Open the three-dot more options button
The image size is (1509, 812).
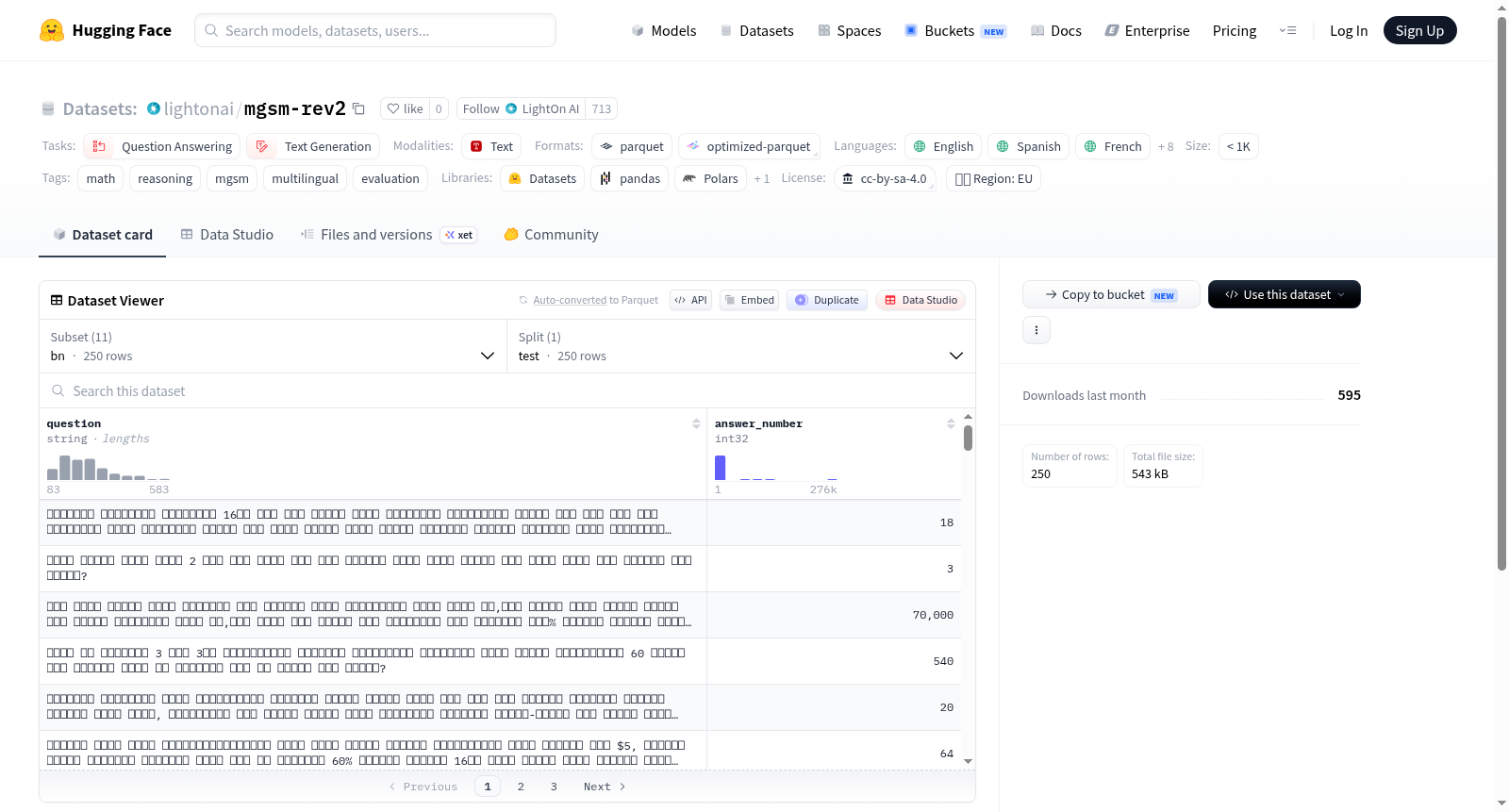point(1036,330)
